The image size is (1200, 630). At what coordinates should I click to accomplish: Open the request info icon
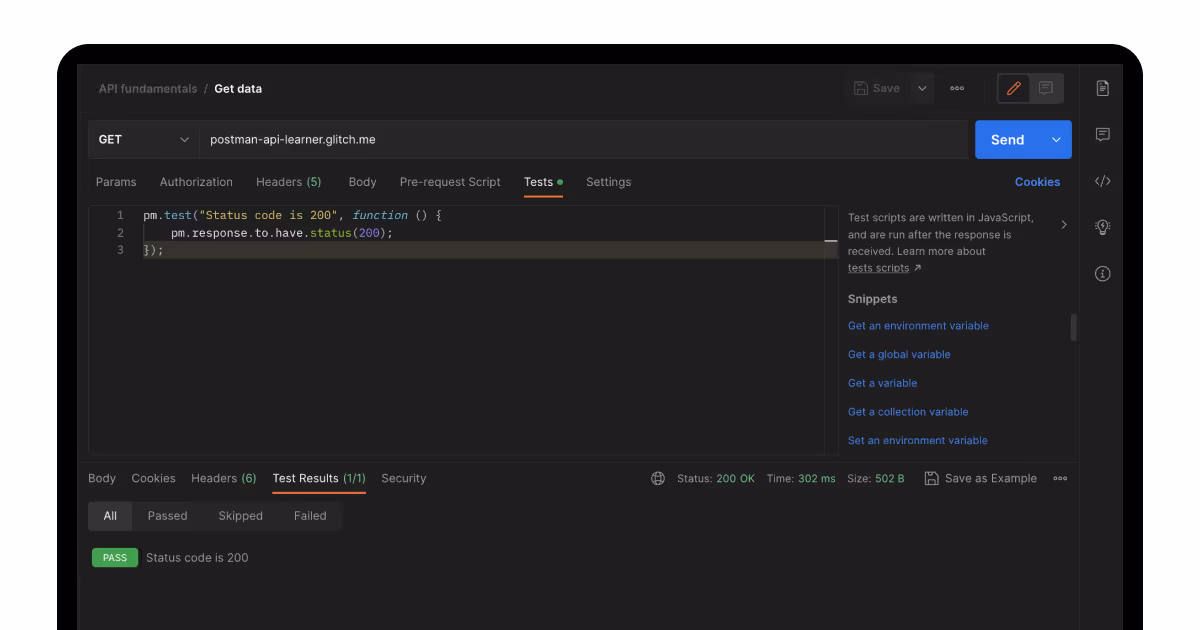1102,273
